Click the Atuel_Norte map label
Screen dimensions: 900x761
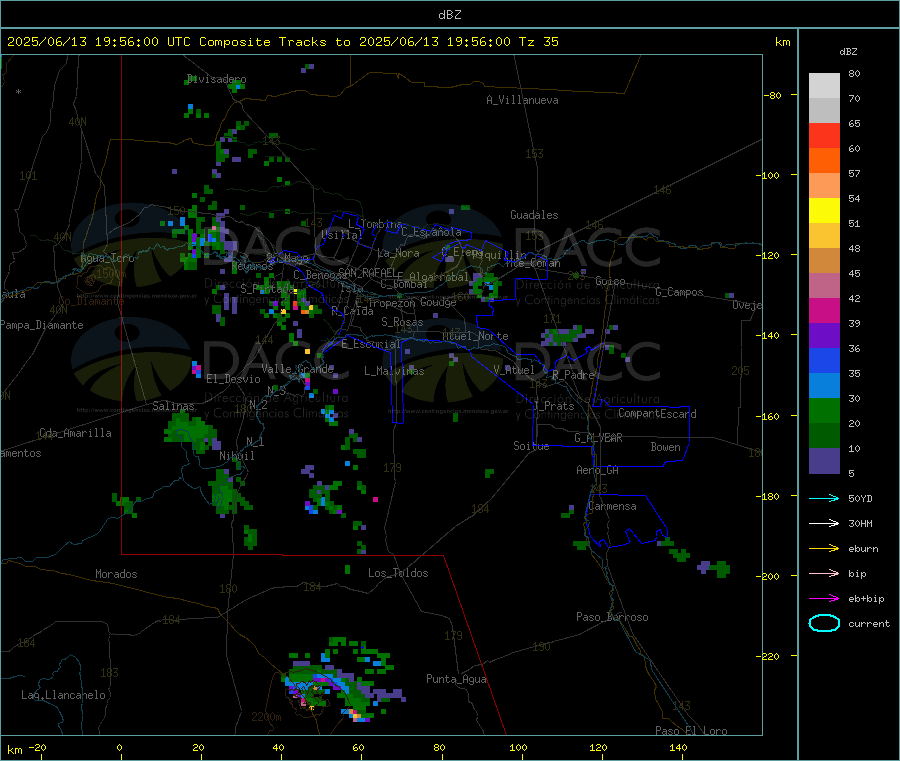point(475,336)
